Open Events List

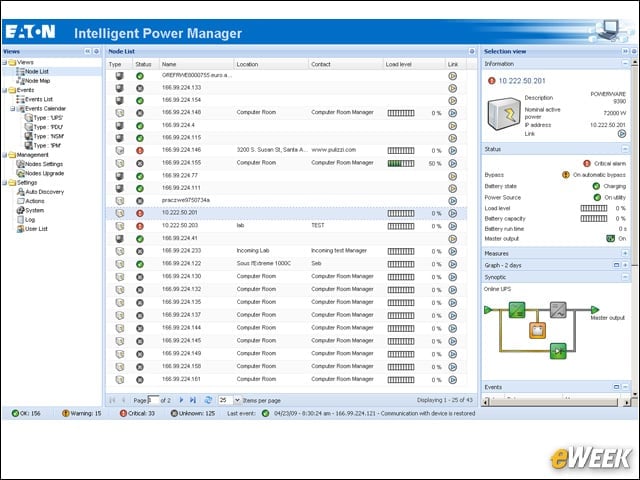coord(39,99)
